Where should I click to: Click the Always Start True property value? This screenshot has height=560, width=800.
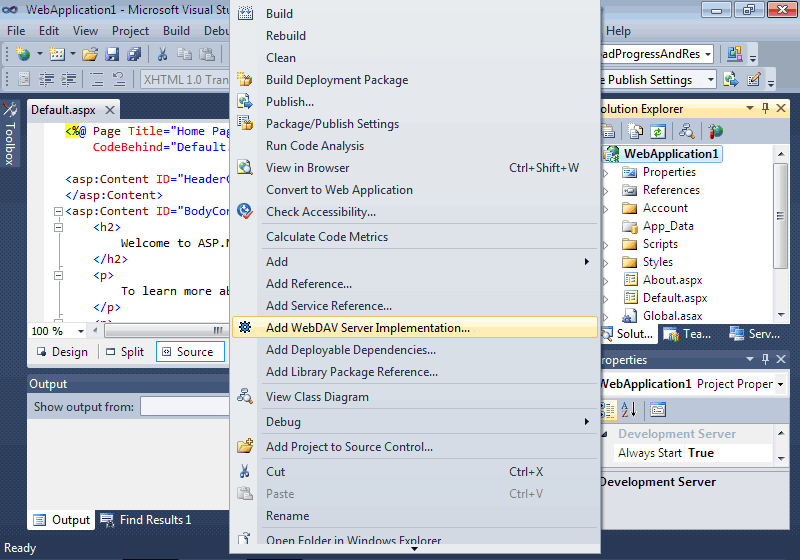tap(728, 453)
